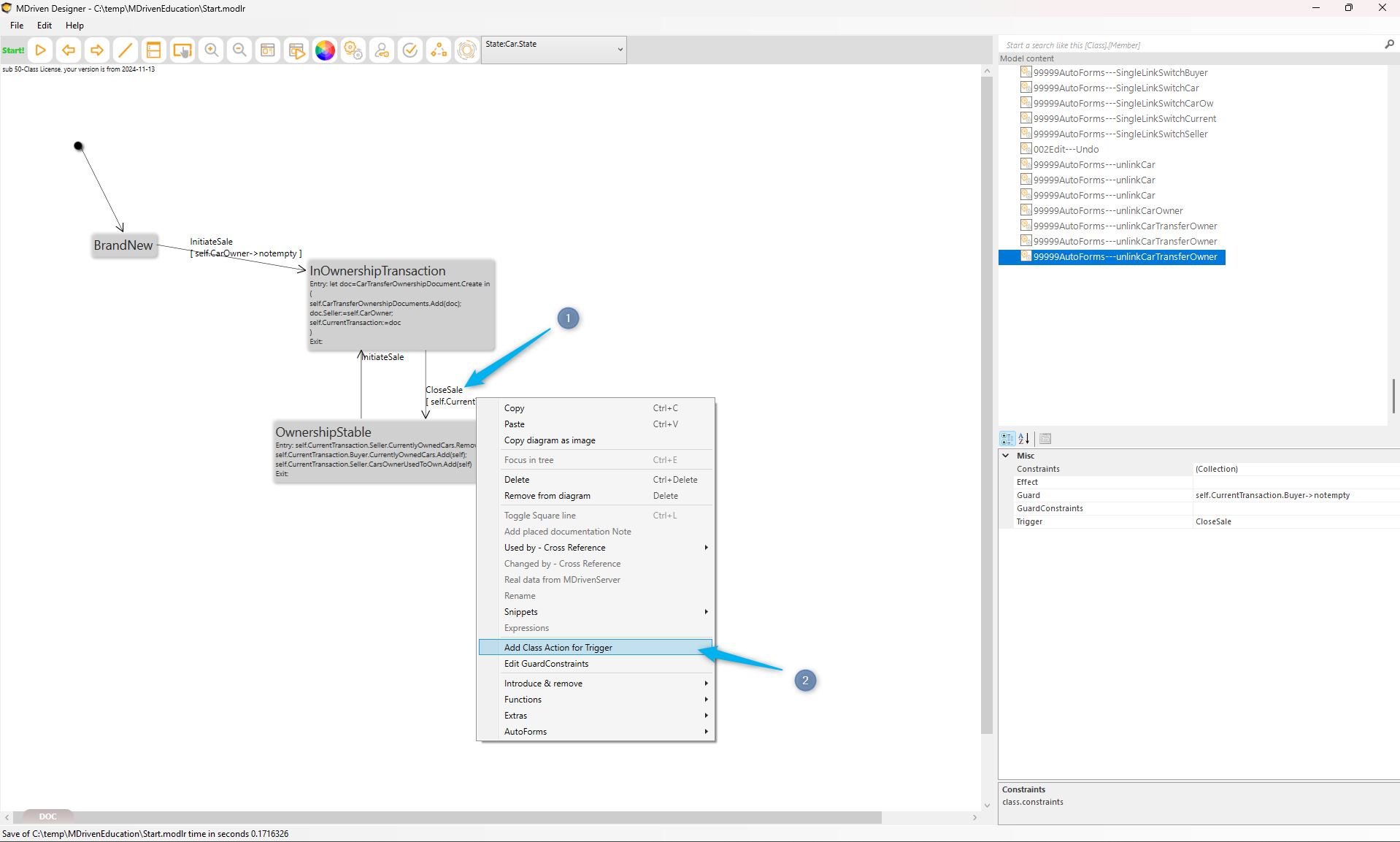Open the Edit menu in menu bar
The image size is (1400, 842).
(45, 26)
